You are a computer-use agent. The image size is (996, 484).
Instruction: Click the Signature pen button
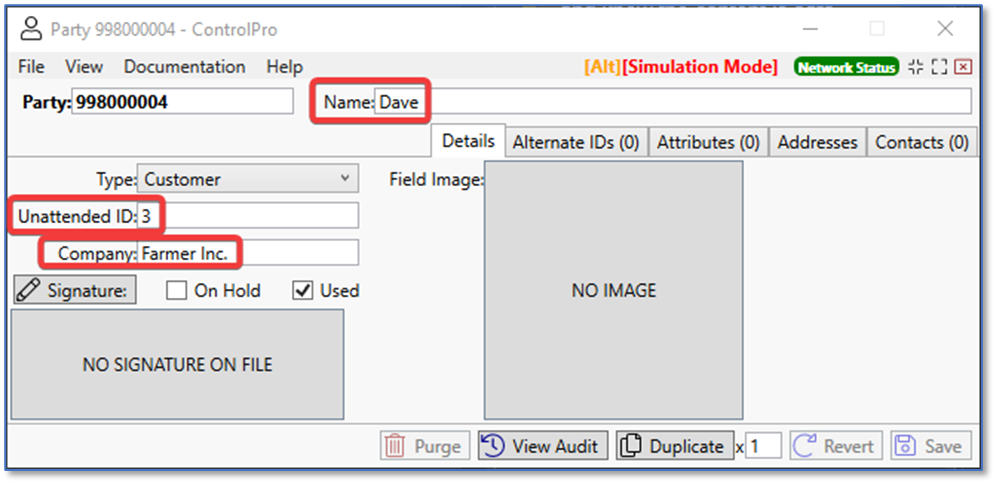[x=73, y=291]
